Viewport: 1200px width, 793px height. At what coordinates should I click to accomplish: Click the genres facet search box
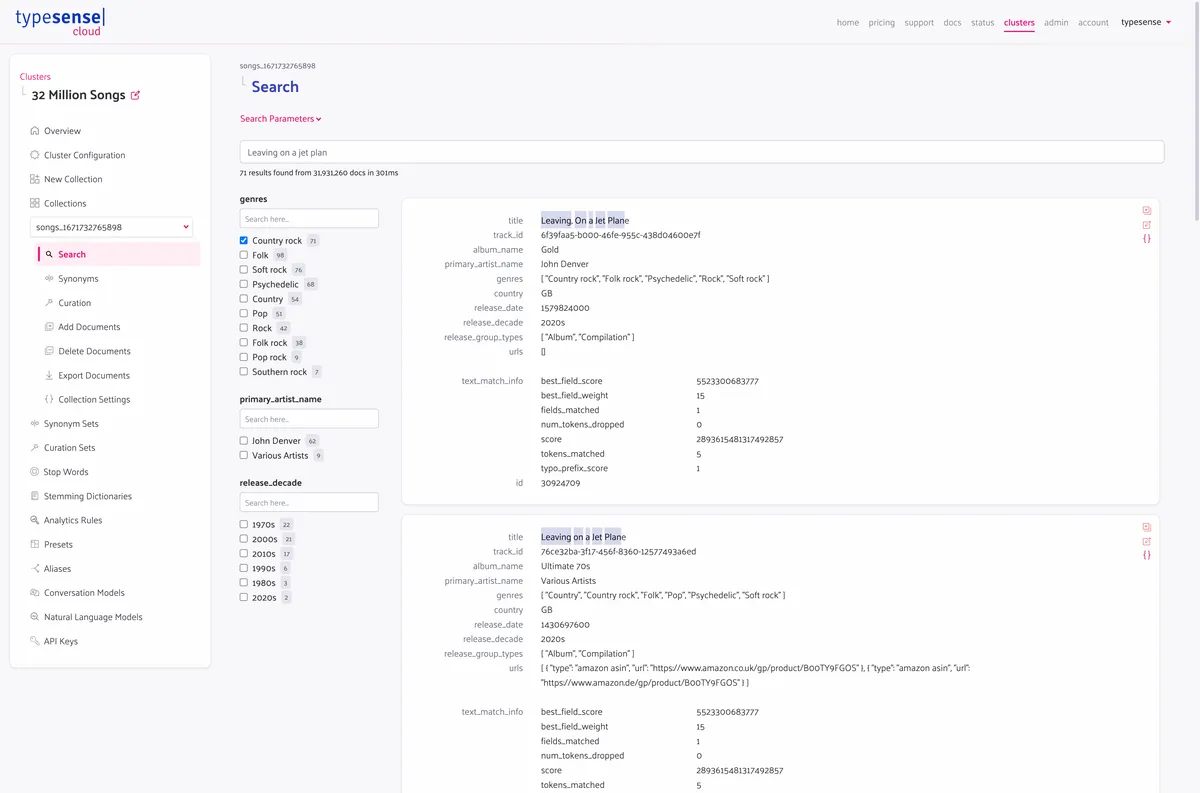coord(309,218)
